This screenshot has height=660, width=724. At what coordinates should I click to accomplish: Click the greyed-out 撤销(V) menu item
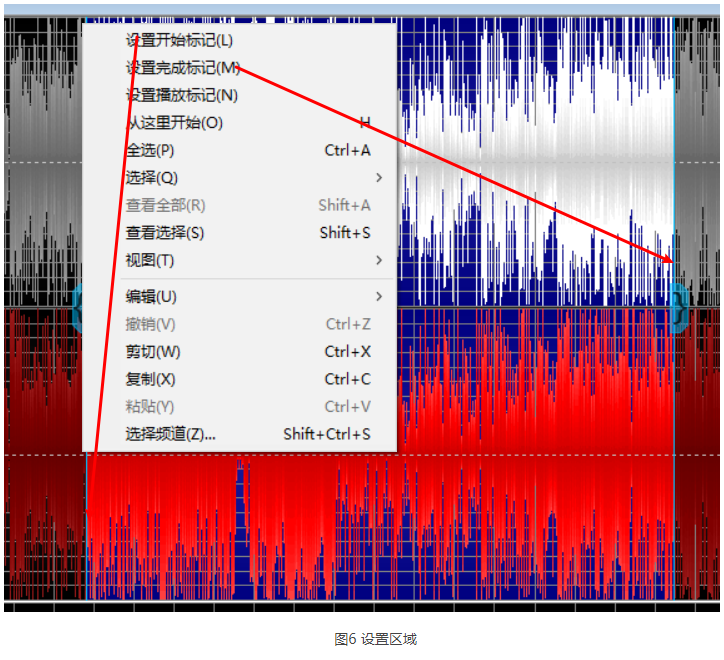pos(150,324)
